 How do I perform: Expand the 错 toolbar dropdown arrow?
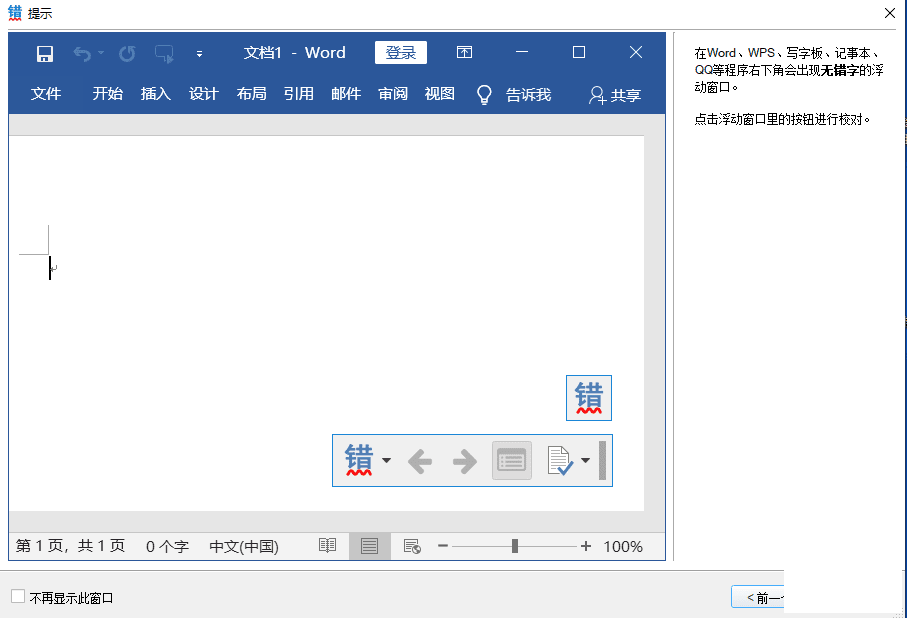click(386, 461)
